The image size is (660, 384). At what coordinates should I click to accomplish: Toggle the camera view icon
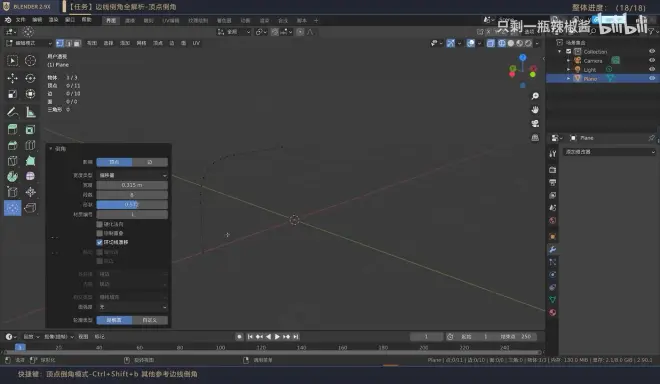click(x=535, y=123)
